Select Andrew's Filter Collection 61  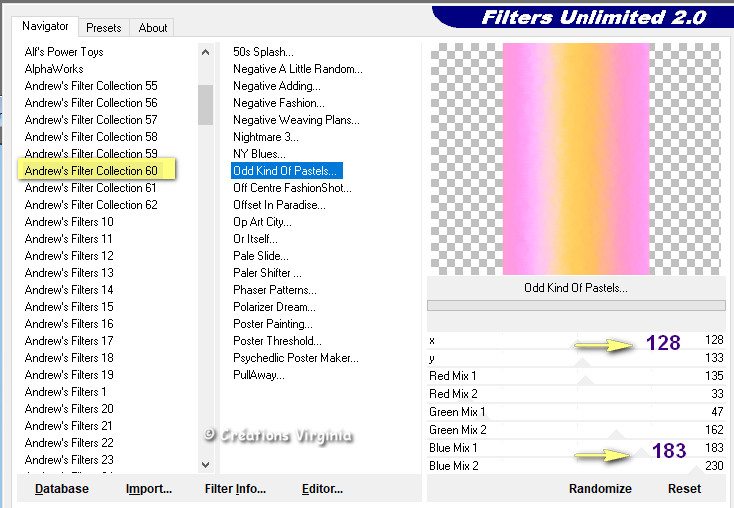click(x=90, y=188)
